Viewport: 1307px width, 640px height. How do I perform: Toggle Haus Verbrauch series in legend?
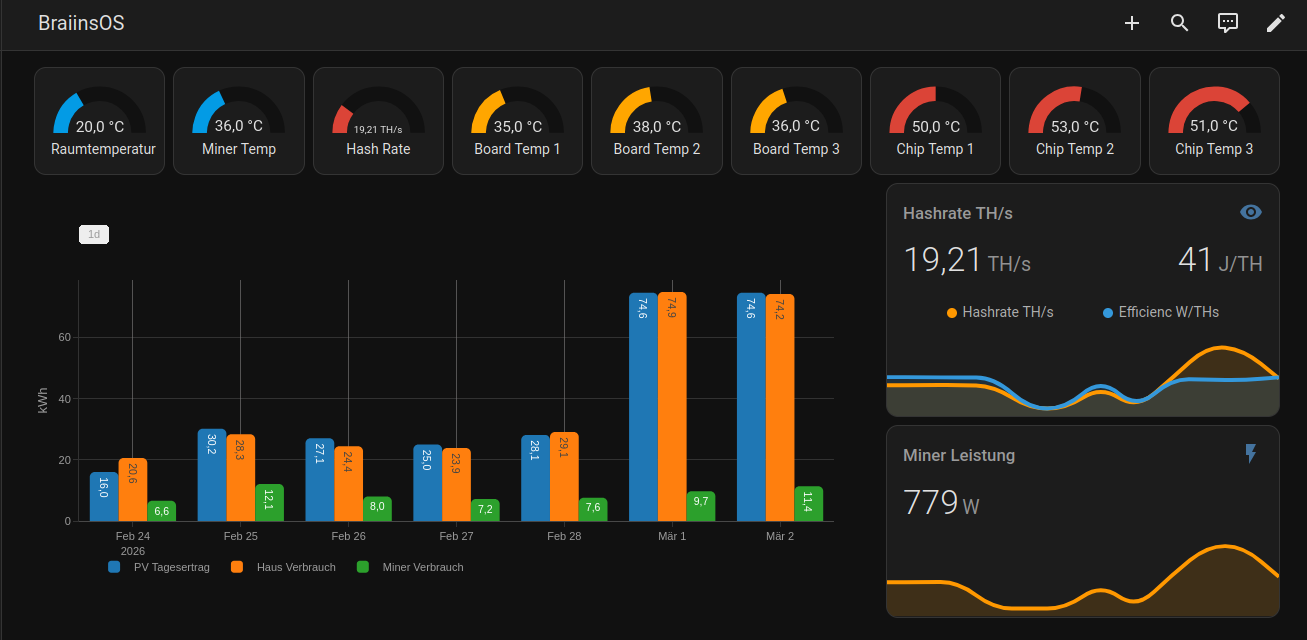[x=284, y=567]
